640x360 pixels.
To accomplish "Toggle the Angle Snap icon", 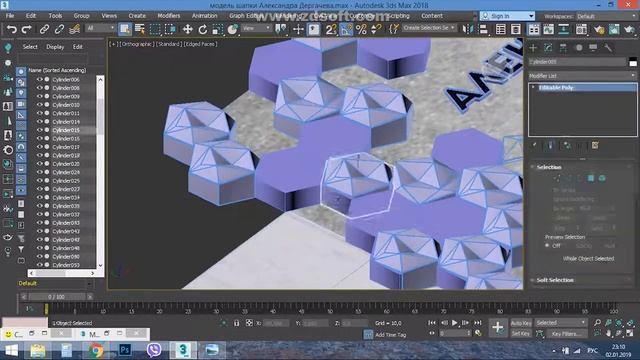I will (x=346, y=29).
